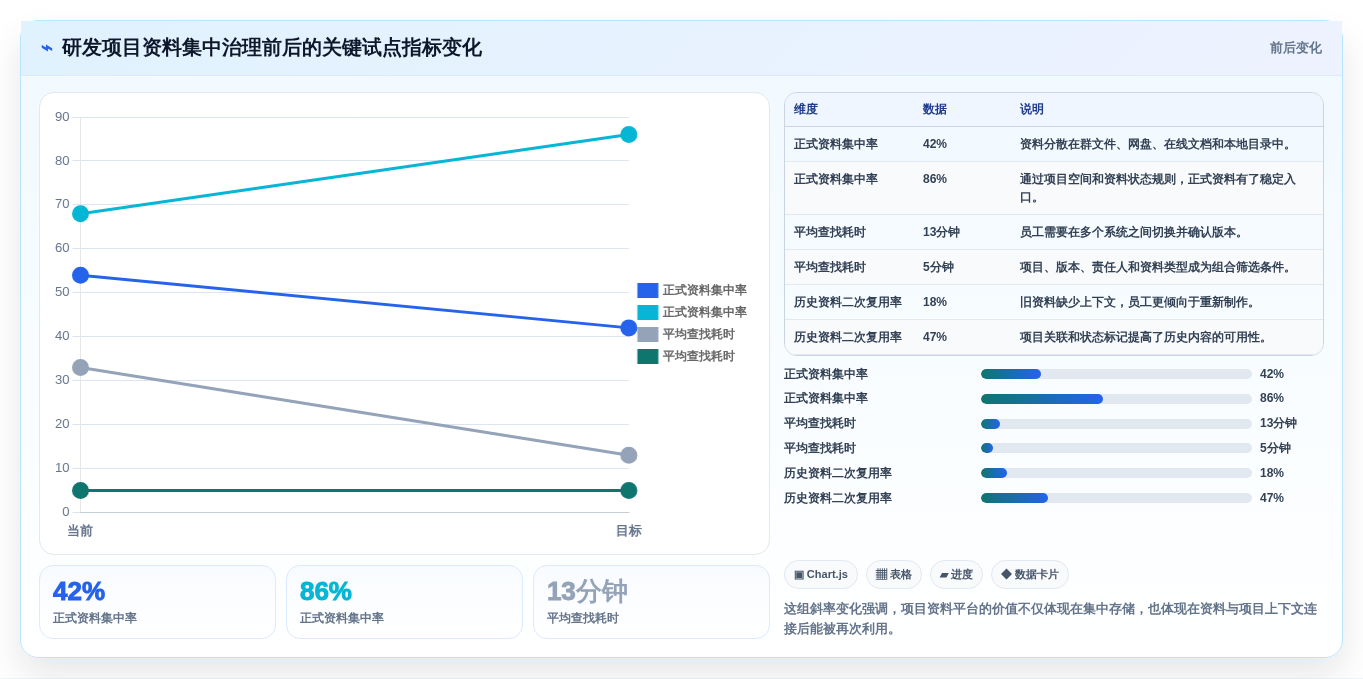
Task: Click the 历史资料二次复用率 label beside 47% bar
Action: click(838, 498)
